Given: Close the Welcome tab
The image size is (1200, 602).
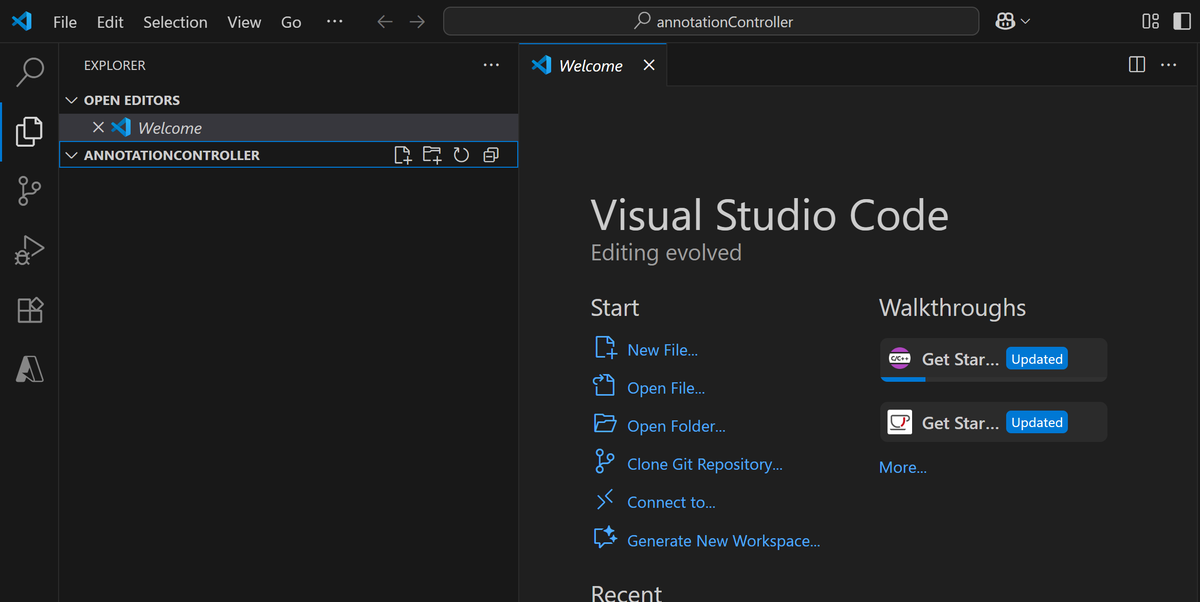Looking at the screenshot, I should [649, 65].
